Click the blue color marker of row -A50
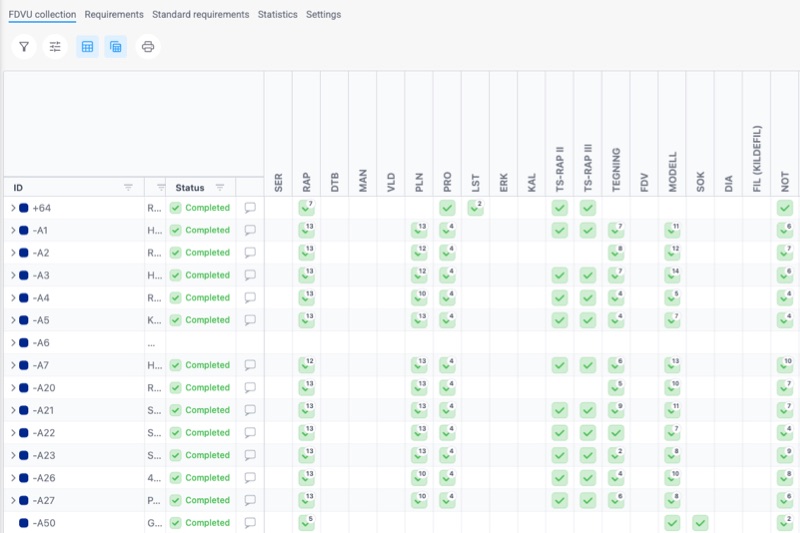Viewport: 800px width, 533px height. (23, 523)
